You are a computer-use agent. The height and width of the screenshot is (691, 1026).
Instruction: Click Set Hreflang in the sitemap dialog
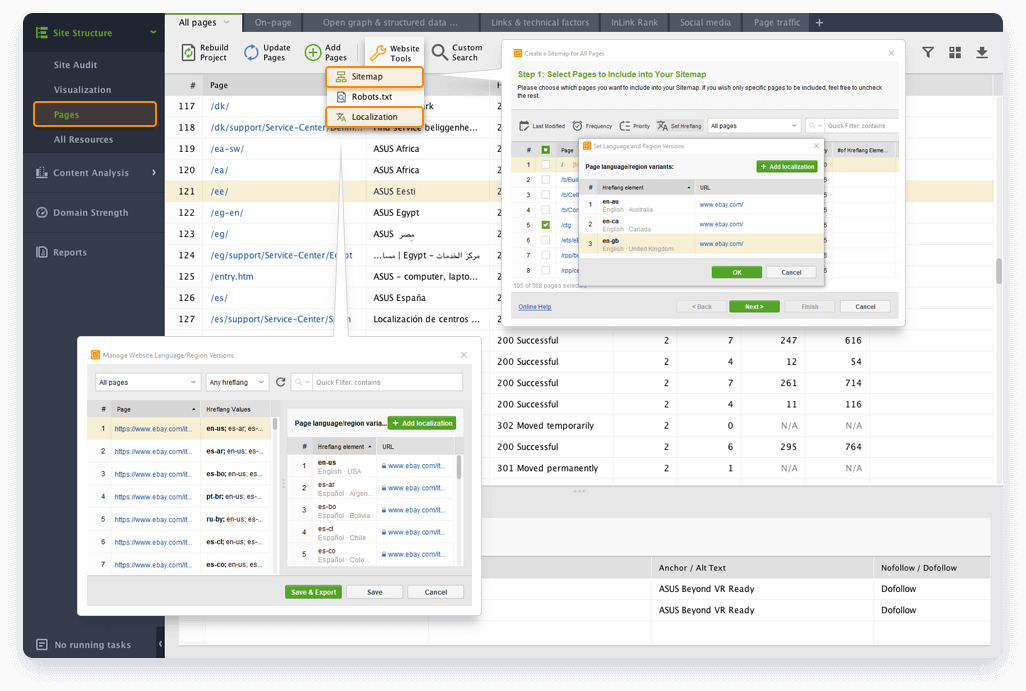679,126
